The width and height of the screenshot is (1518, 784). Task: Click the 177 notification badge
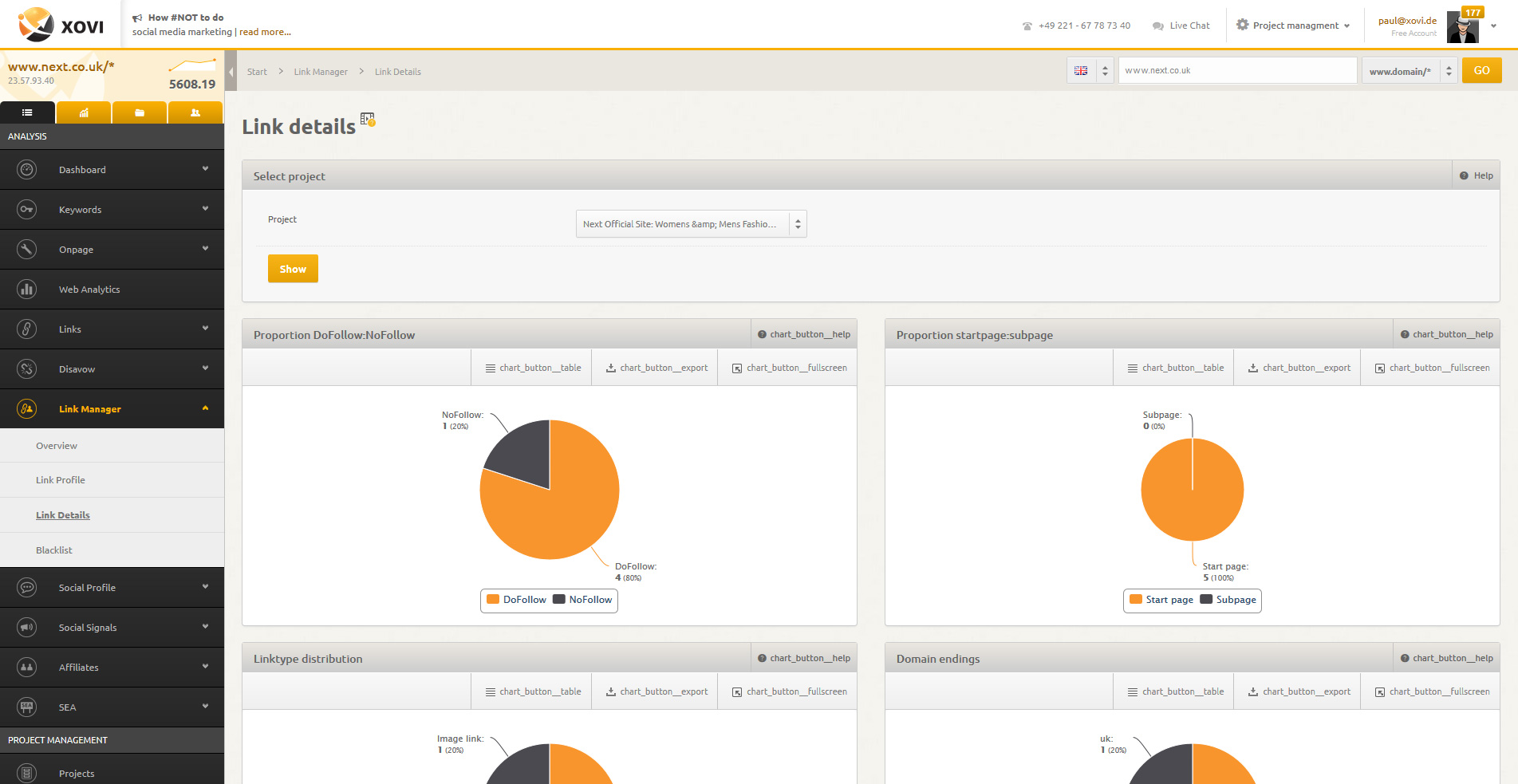pos(1473,12)
